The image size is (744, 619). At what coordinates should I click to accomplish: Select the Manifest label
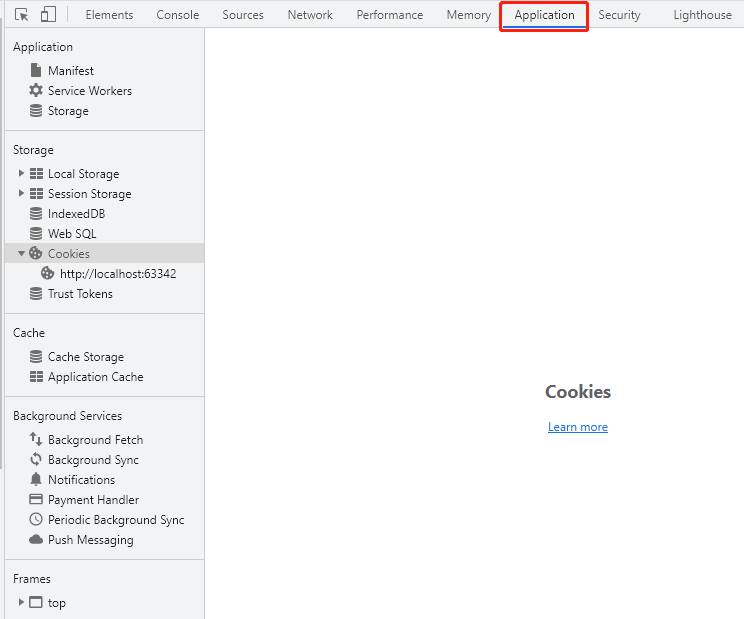(x=71, y=71)
